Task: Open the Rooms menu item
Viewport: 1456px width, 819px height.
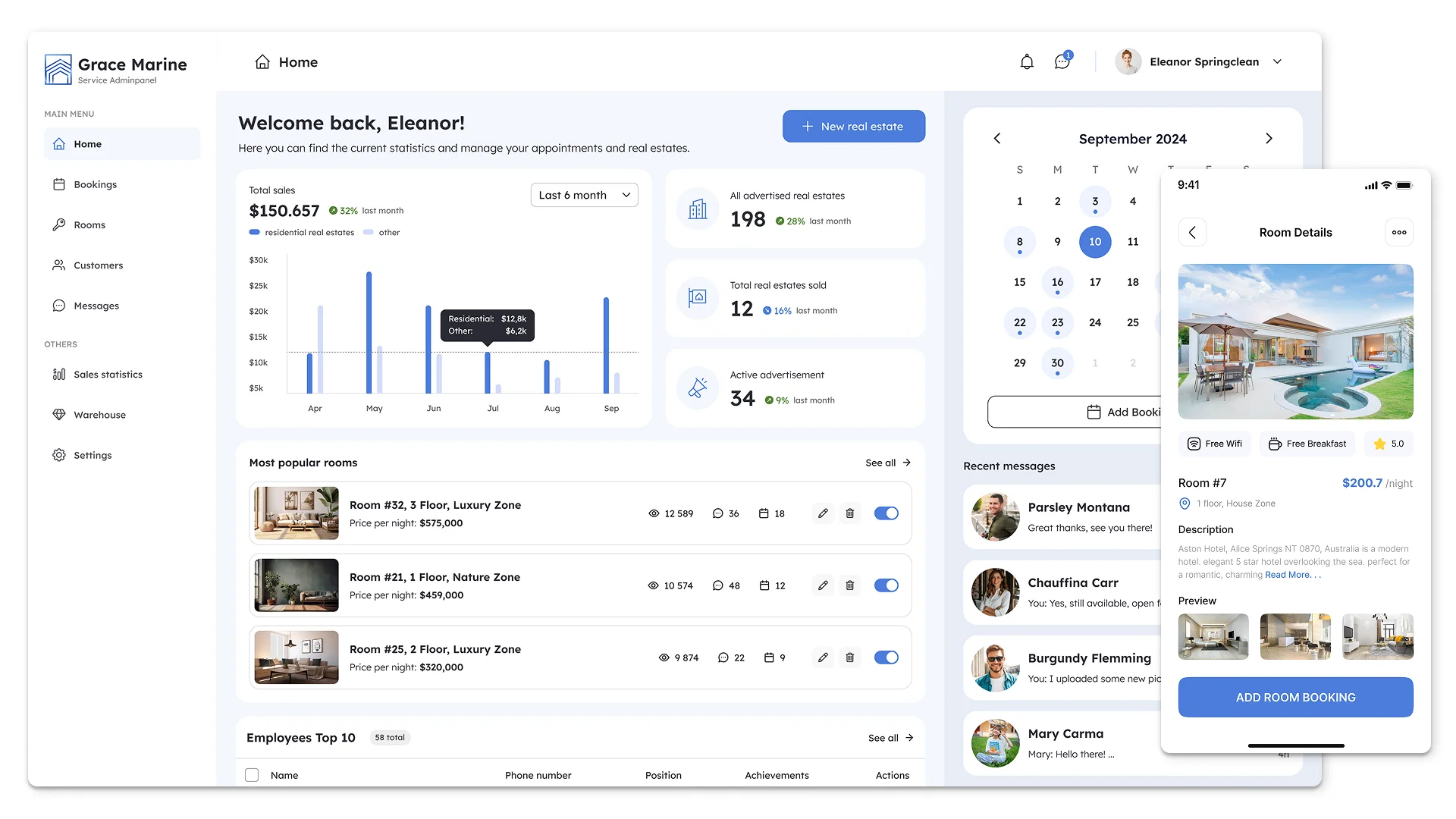Action: [x=122, y=224]
